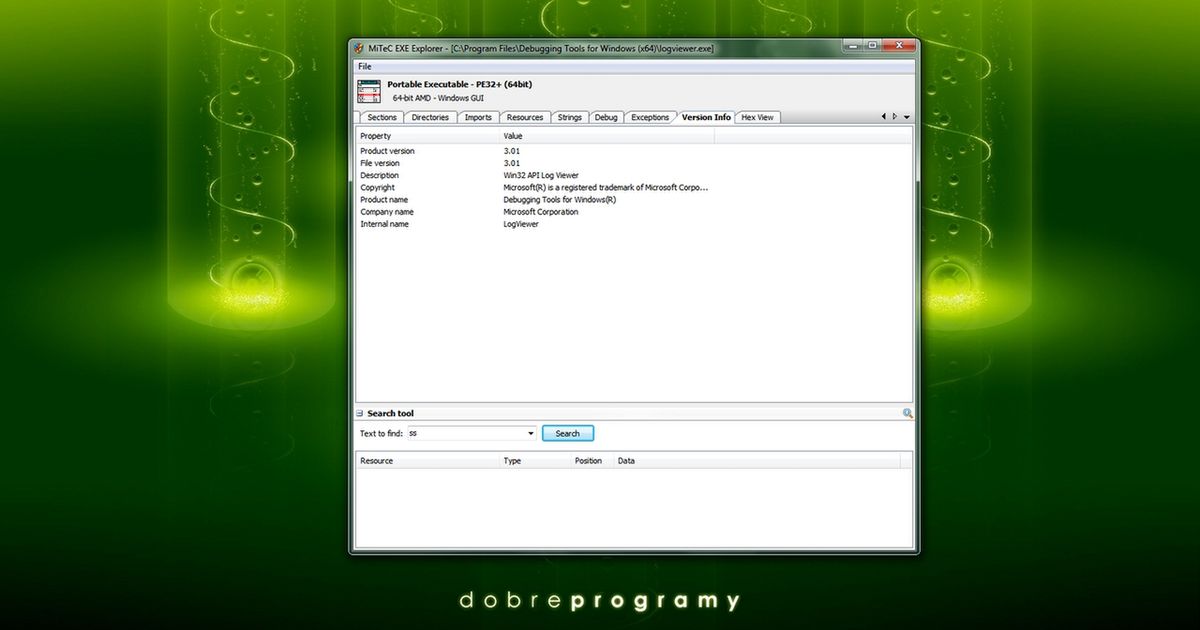The height and width of the screenshot is (630, 1200).
Task: Click the MiTeC EXE Explorer title bar icon
Action: pyautogui.click(x=357, y=48)
